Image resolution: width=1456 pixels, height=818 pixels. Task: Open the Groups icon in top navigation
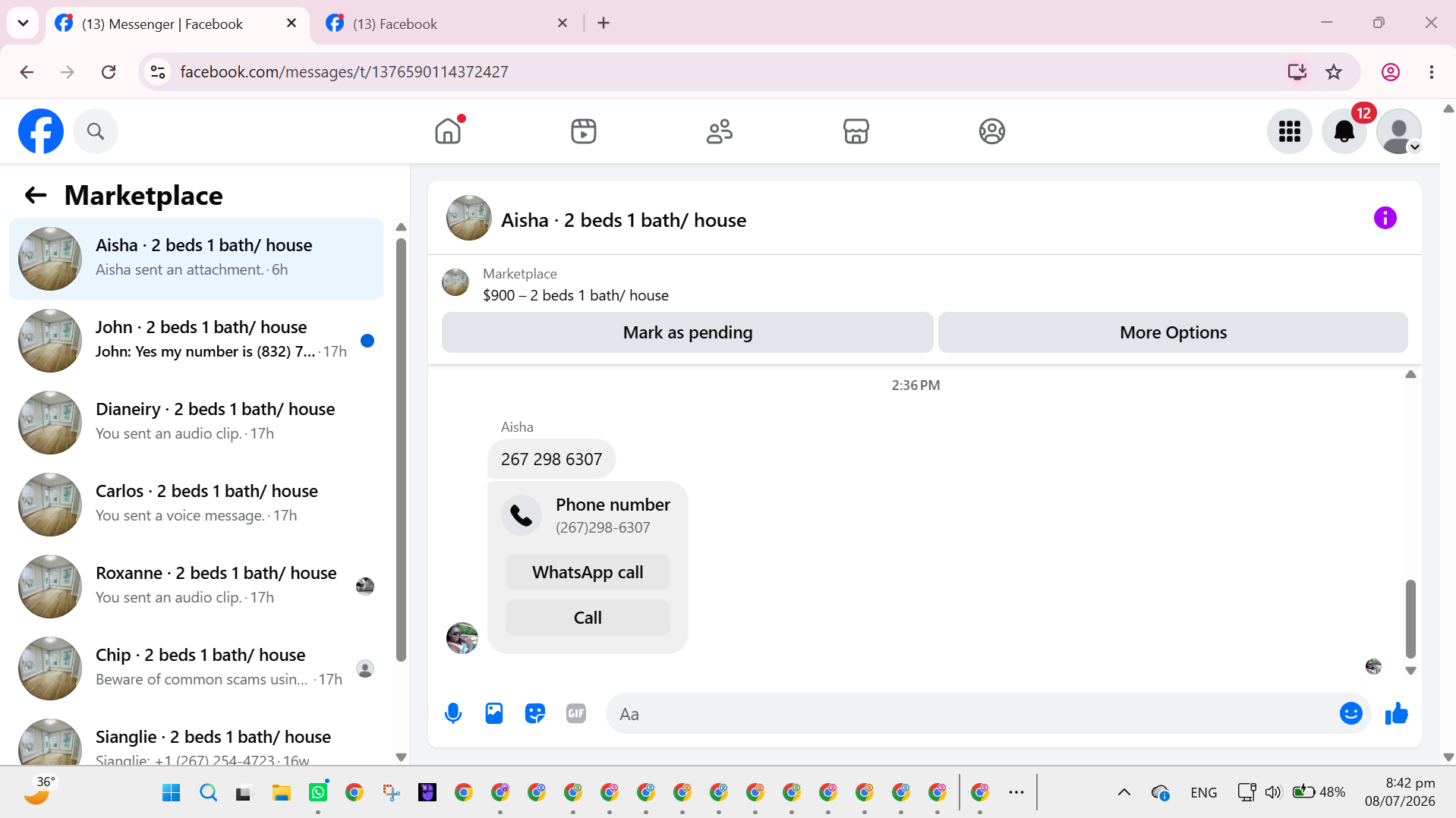[992, 131]
